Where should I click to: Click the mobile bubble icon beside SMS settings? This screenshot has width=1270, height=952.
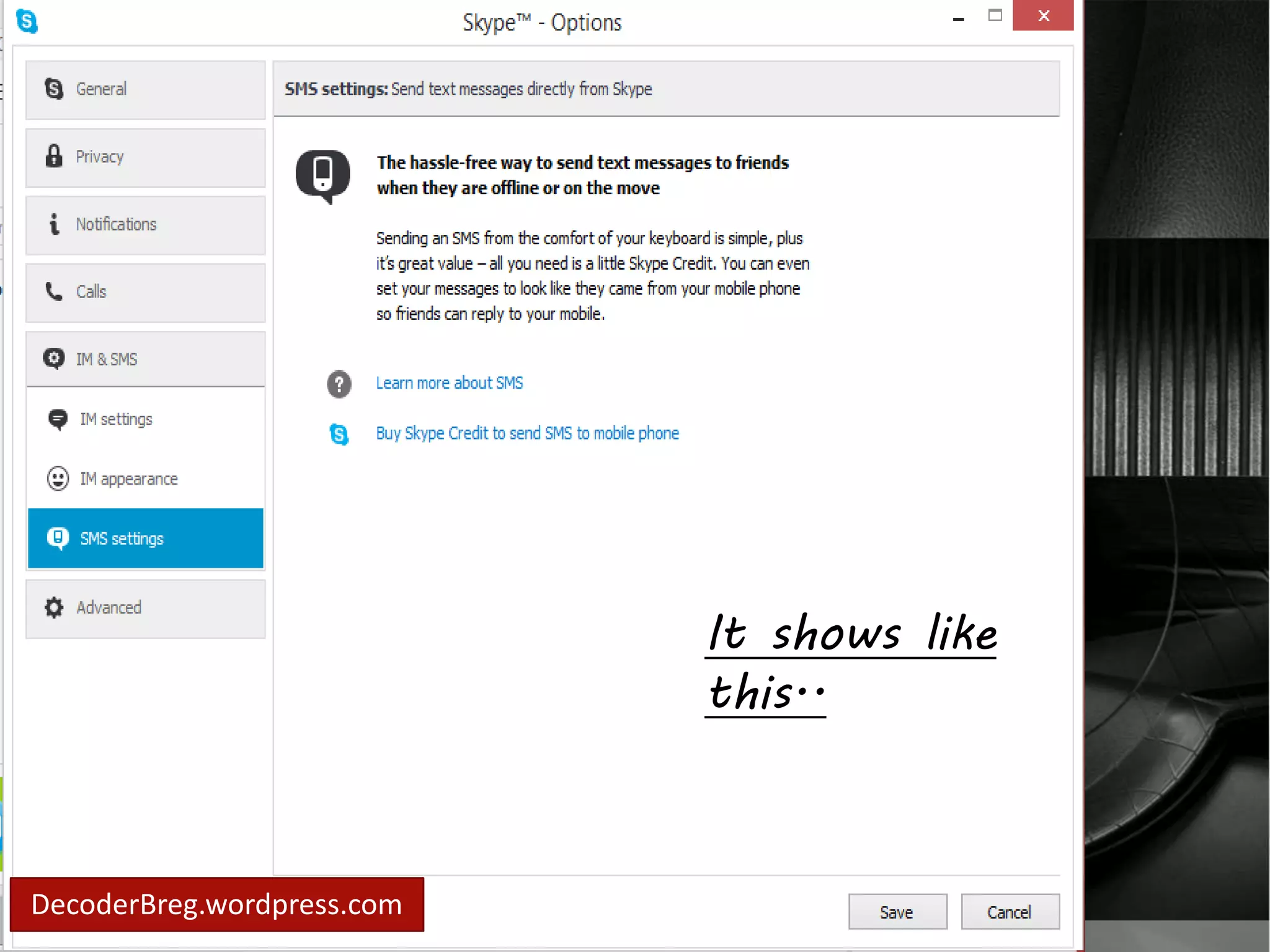[58, 539]
